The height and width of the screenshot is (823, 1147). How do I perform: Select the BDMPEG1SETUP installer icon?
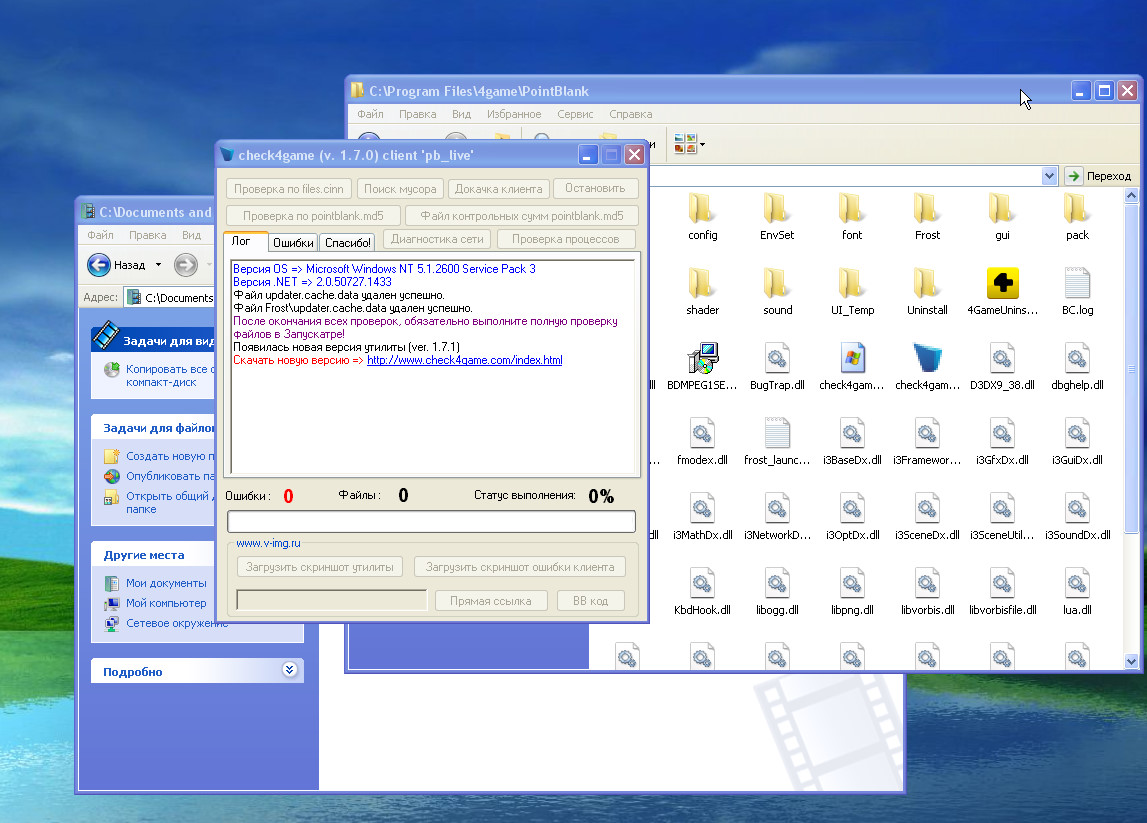(x=702, y=358)
